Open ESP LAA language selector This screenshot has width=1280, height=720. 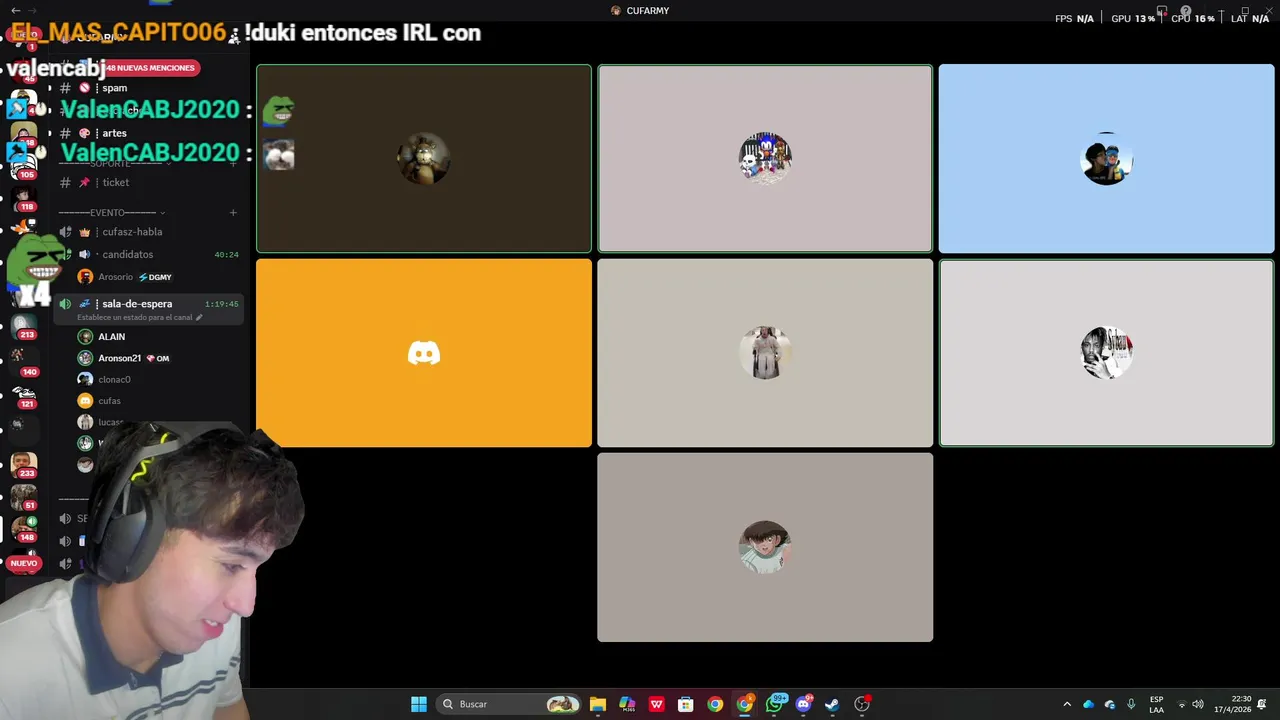click(1157, 704)
